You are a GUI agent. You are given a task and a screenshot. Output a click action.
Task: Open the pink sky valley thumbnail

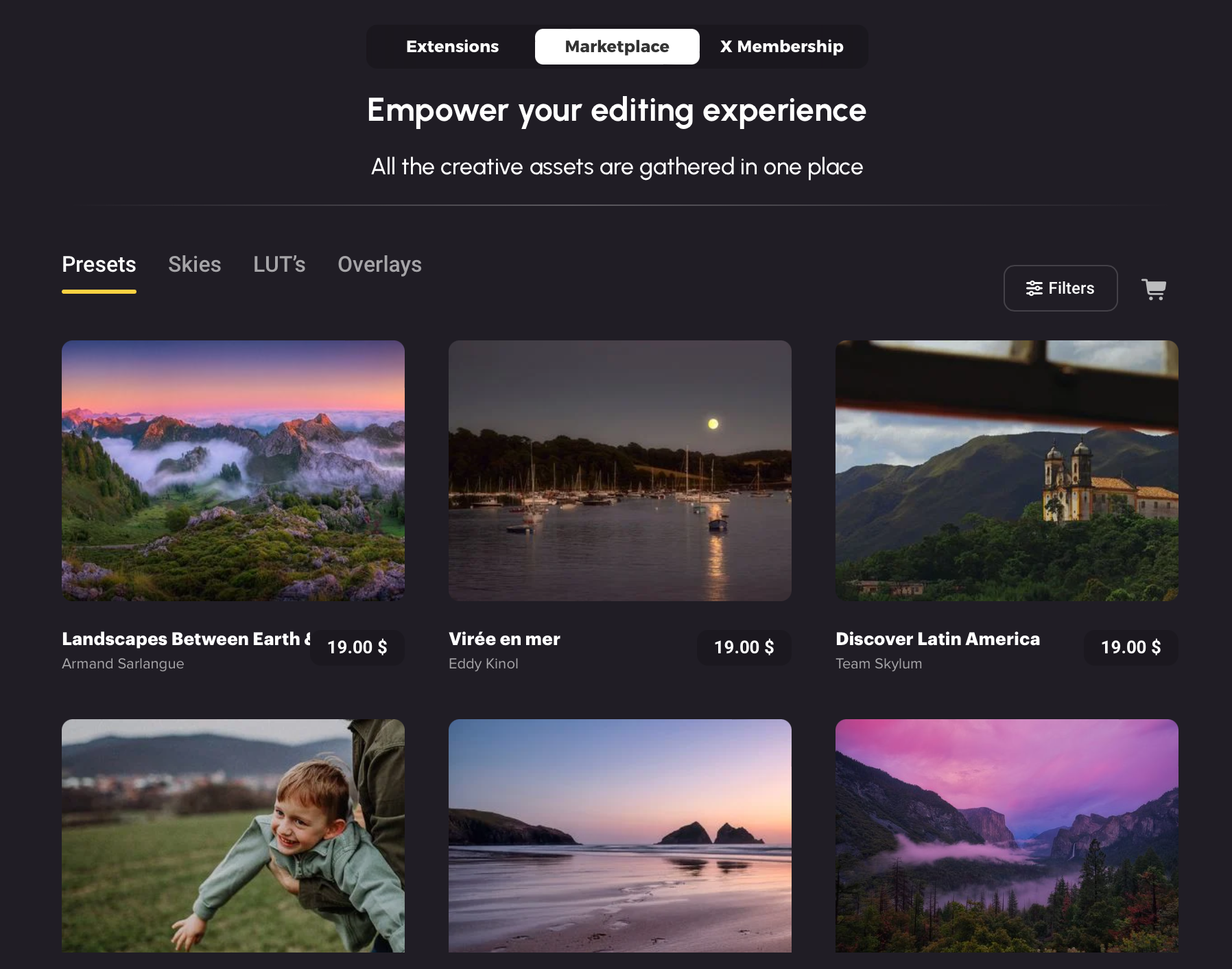tap(1006, 835)
